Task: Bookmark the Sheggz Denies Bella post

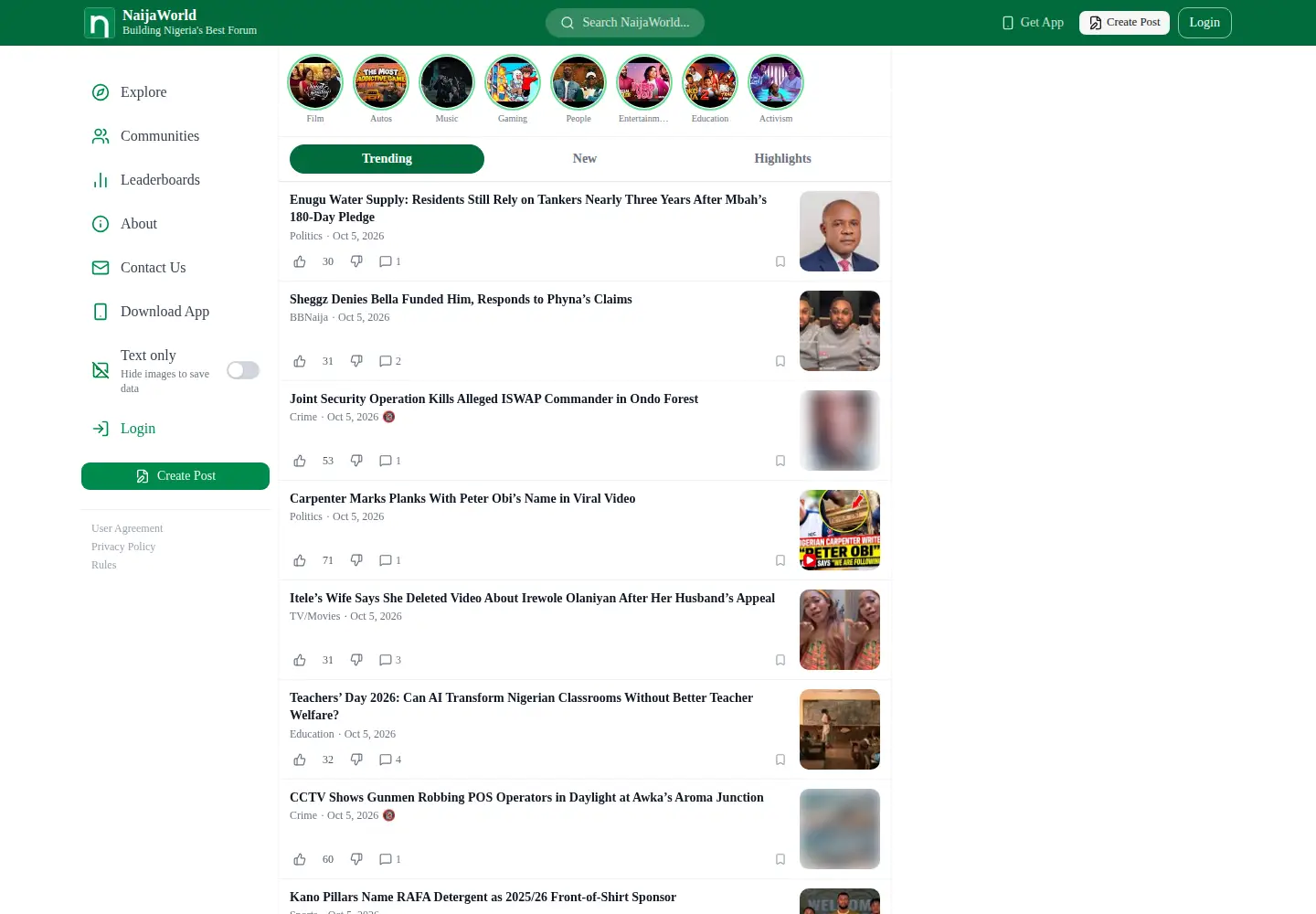Action: (x=780, y=361)
